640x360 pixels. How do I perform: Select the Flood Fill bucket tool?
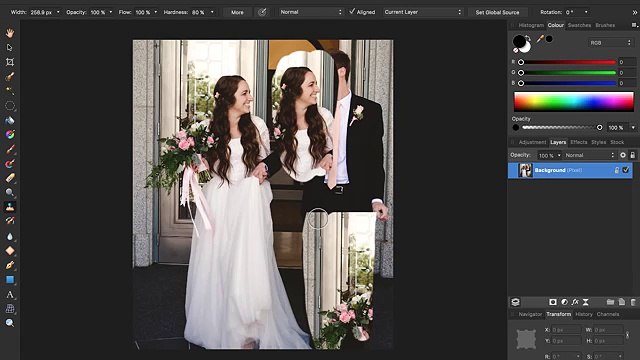(10, 120)
